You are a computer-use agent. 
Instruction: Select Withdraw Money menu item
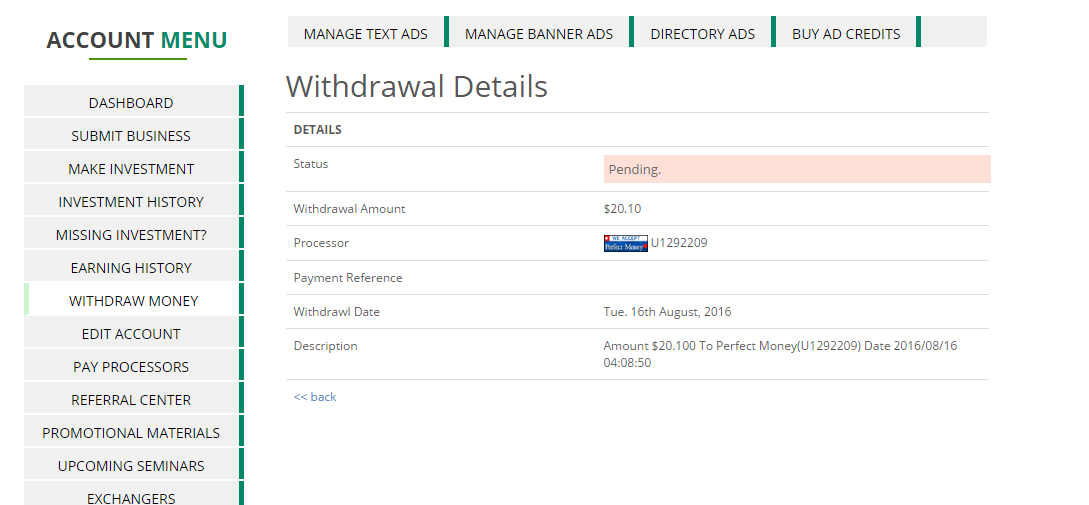(133, 301)
